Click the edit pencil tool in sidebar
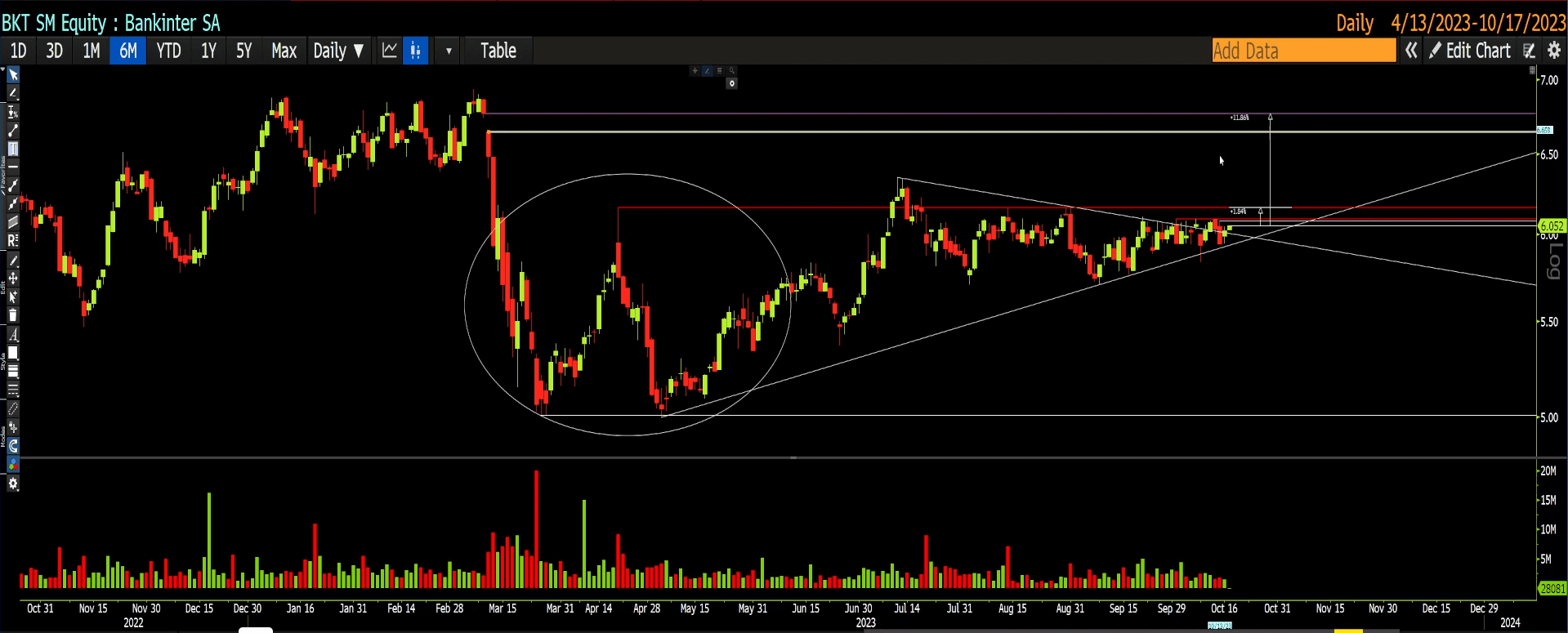The width and height of the screenshot is (1568, 633). [x=13, y=261]
